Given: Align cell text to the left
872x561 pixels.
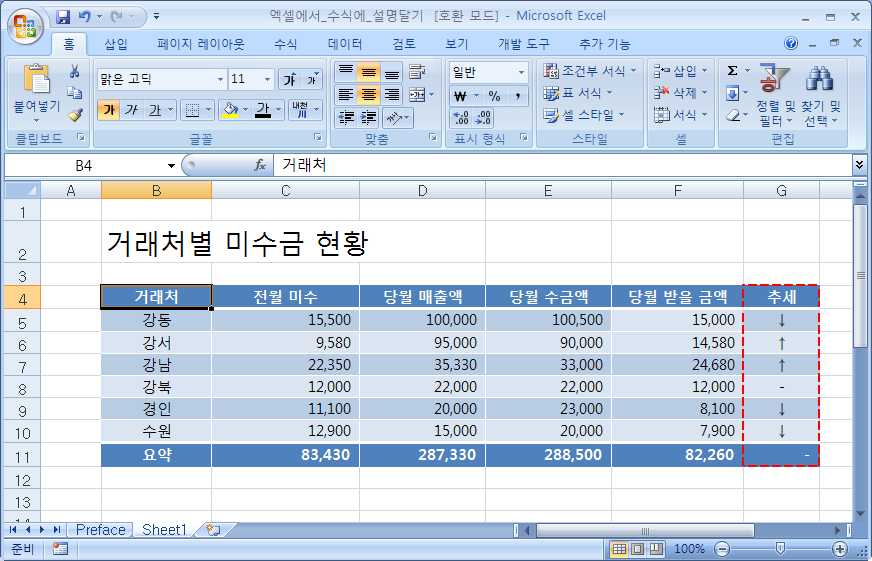Looking at the screenshot, I should pos(345,95).
